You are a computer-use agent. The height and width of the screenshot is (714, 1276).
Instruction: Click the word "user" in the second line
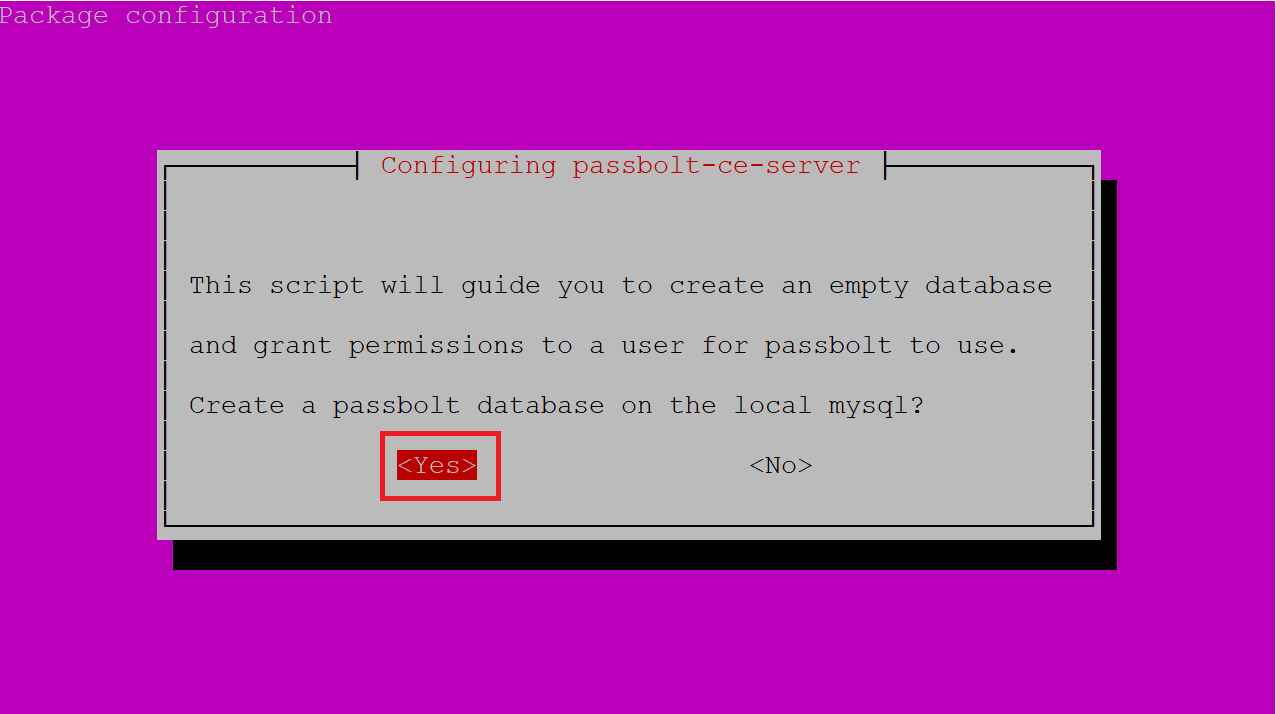coord(652,346)
